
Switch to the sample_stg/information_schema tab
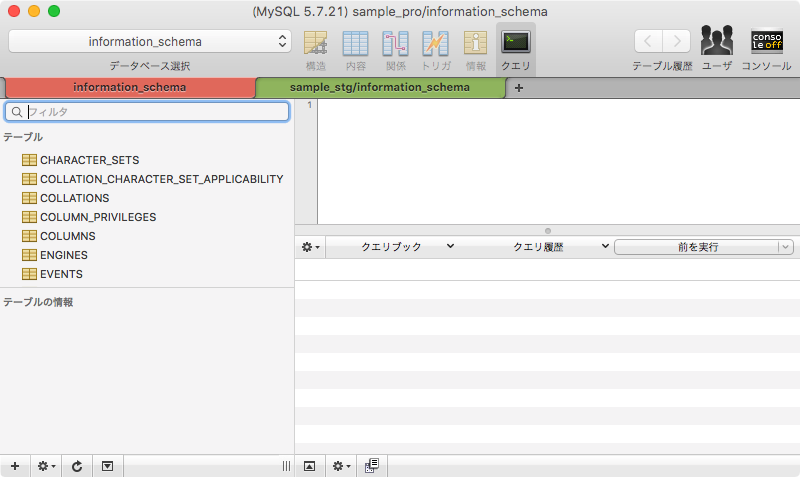380,87
